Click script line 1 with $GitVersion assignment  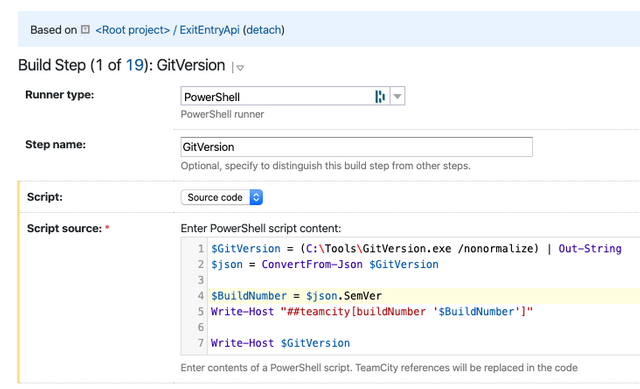(x=416, y=249)
